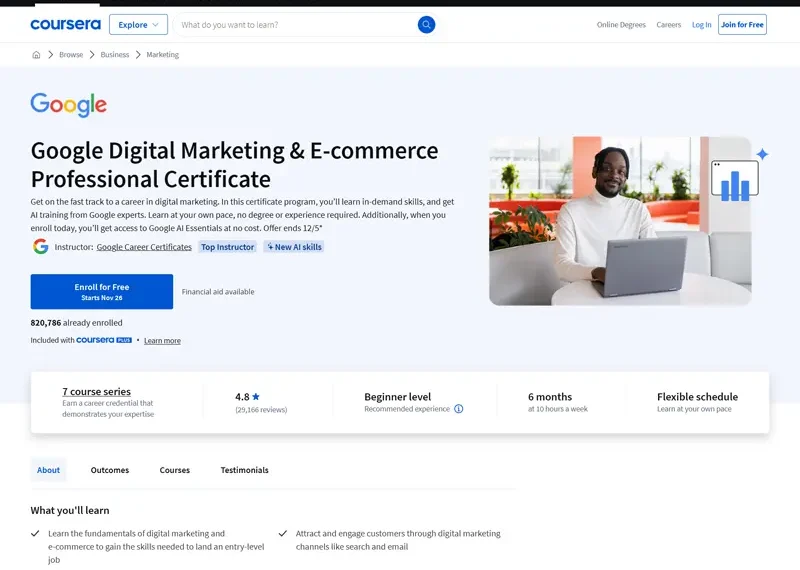Click the Top Instructor badge
Screen dimensions: 800x570
tap(227, 247)
